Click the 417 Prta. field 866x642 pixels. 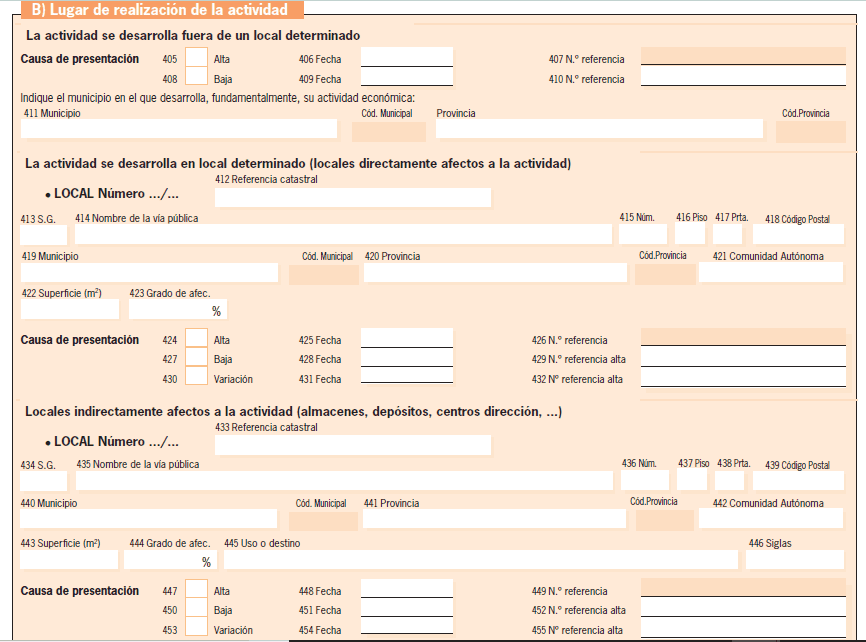click(x=727, y=234)
